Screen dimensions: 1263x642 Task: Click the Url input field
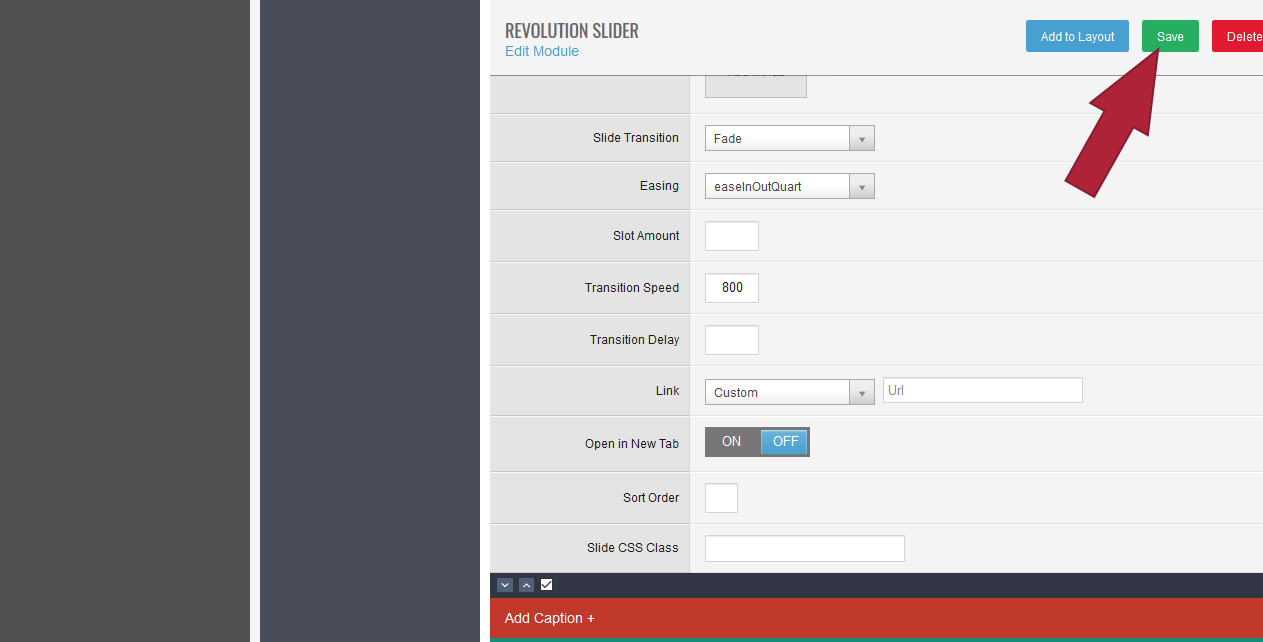(x=983, y=390)
